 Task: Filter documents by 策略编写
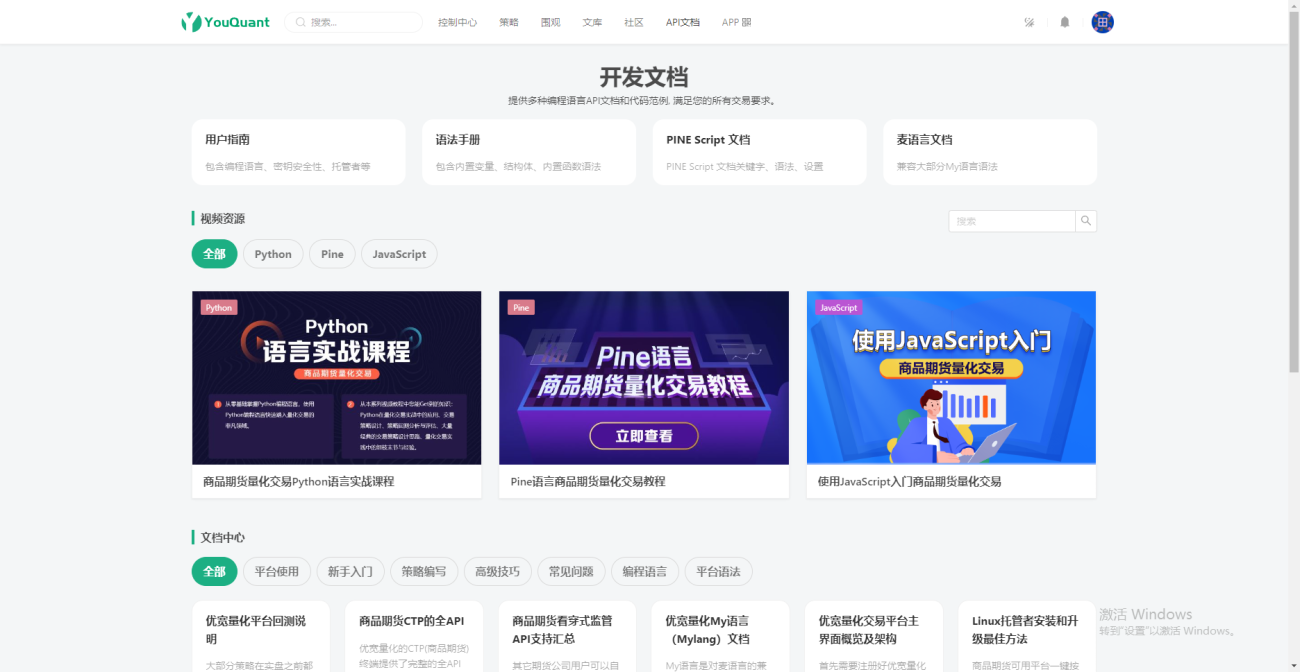(x=424, y=572)
